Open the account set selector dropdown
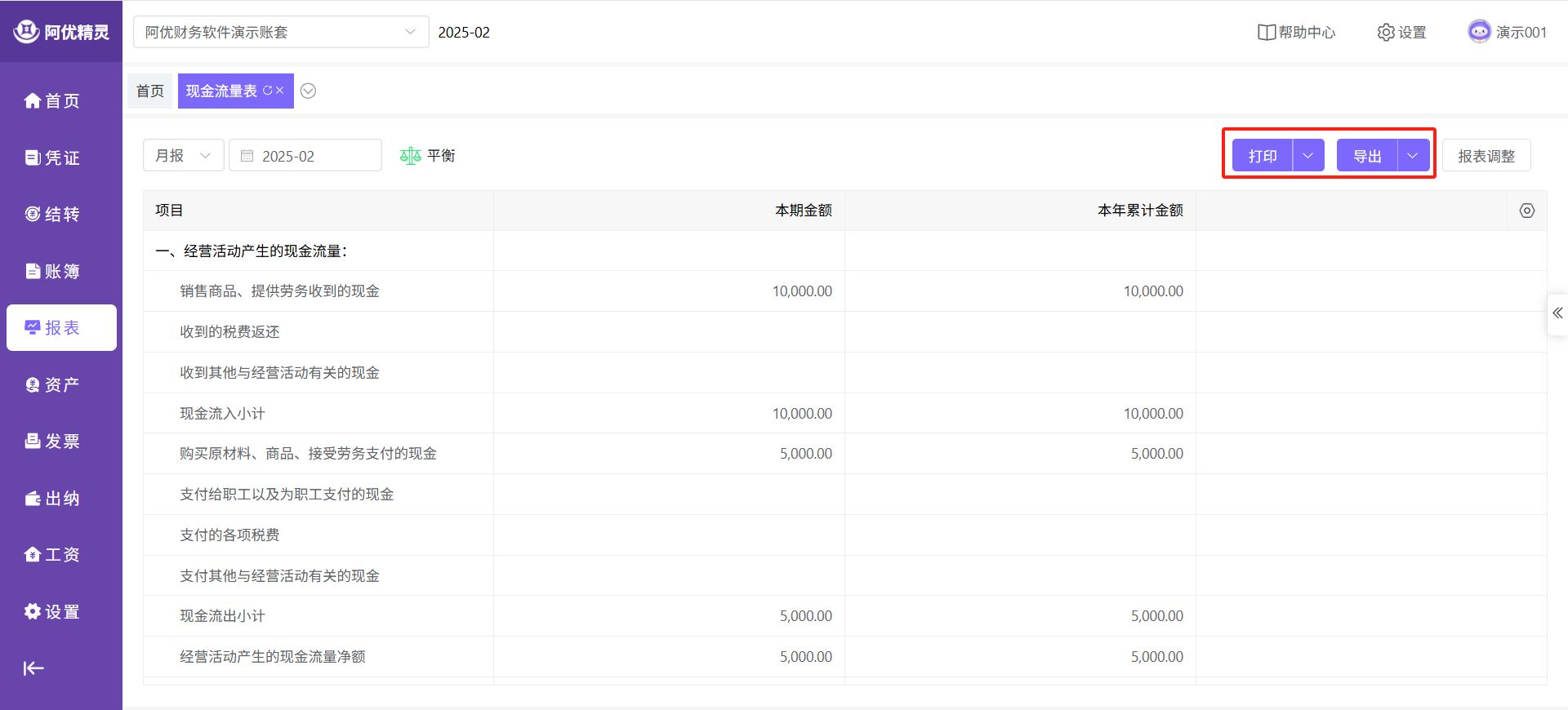Screen dimensions: 1568x710 coord(281,32)
